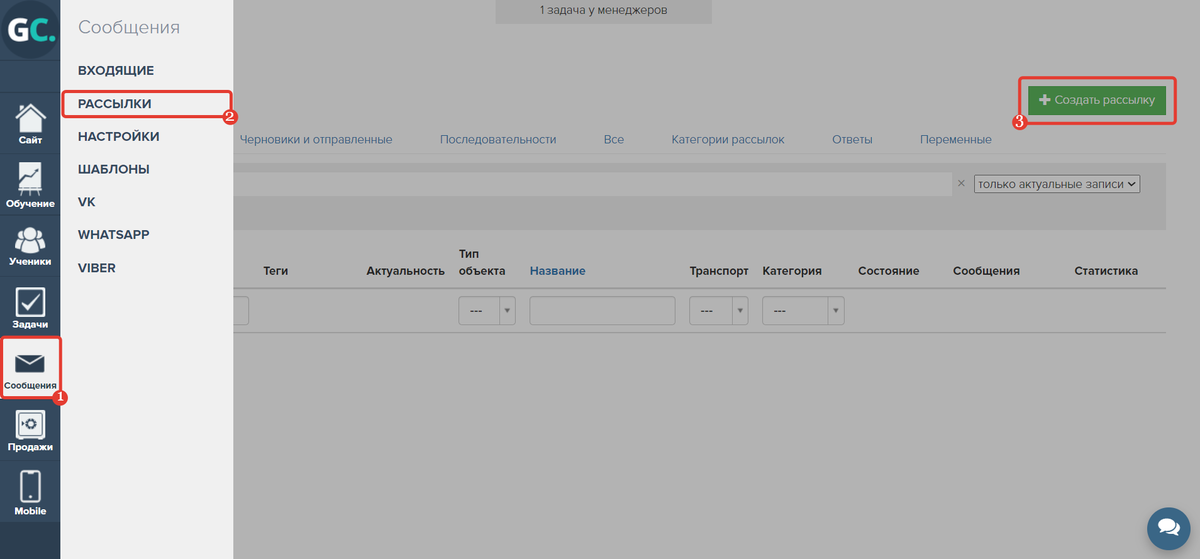Screen dimensions: 1200x559
Task: Click the long search input field
Action: 592,184
